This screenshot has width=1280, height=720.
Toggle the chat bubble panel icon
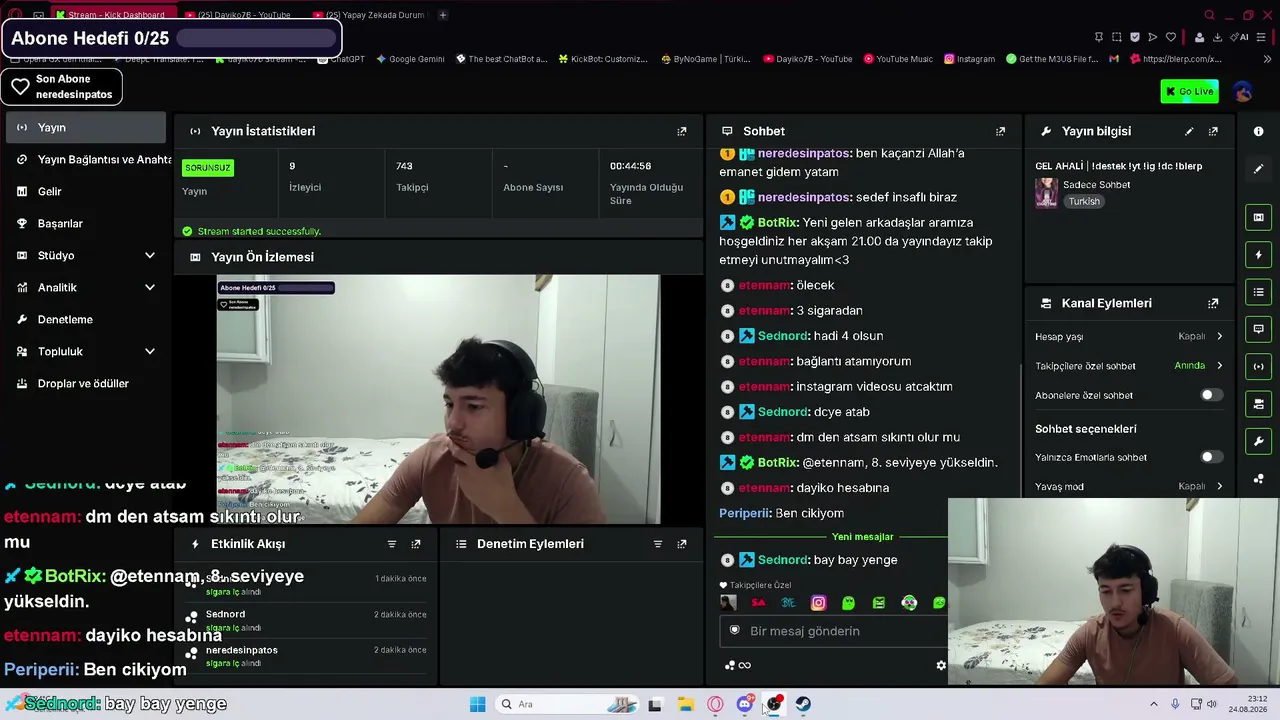[x=1258, y=329]
